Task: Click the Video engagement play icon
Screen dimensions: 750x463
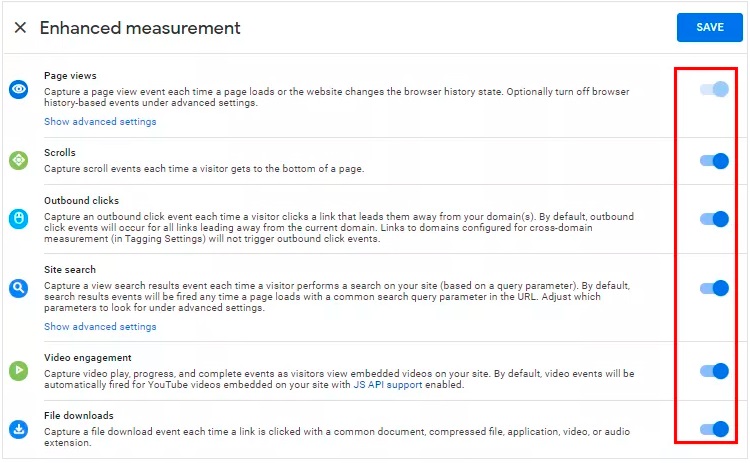Action: coord(19,371)
